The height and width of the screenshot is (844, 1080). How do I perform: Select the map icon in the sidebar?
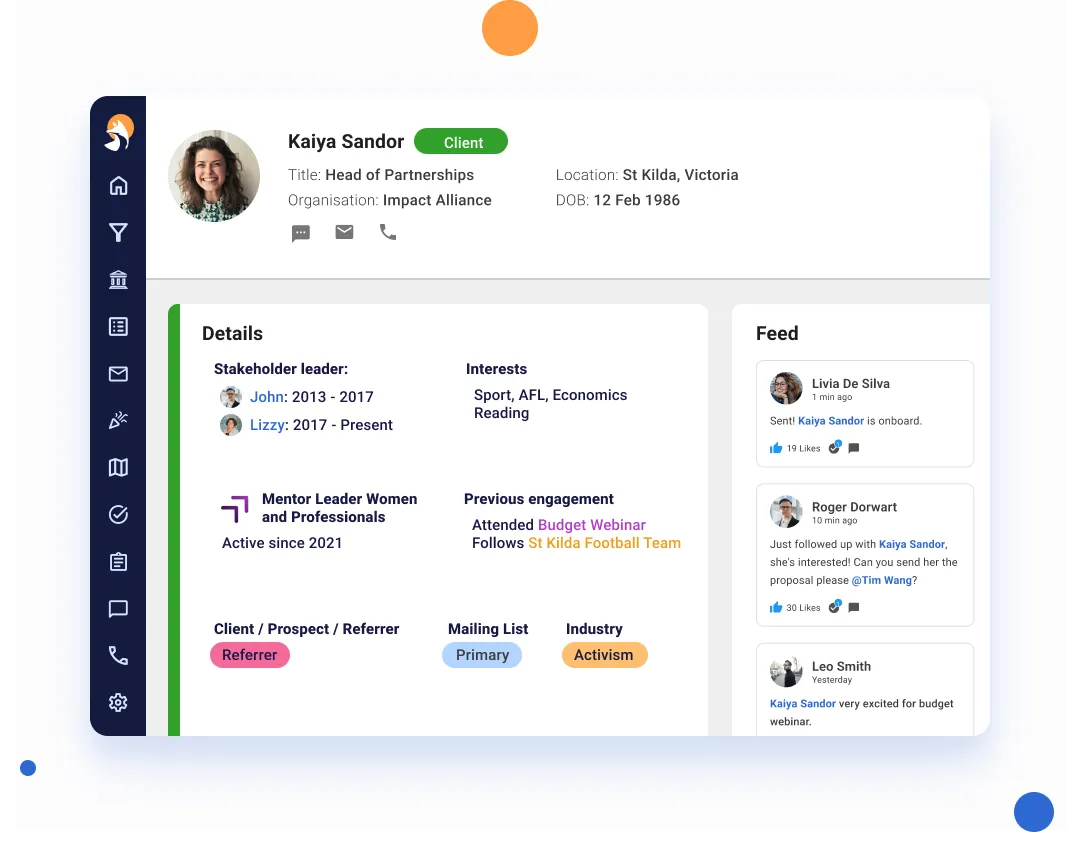click(118, 467)
